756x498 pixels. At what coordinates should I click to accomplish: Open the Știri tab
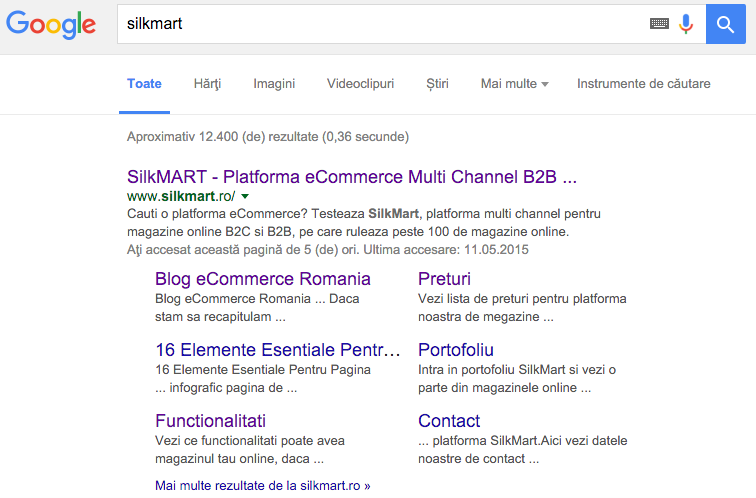pos(437,84)
